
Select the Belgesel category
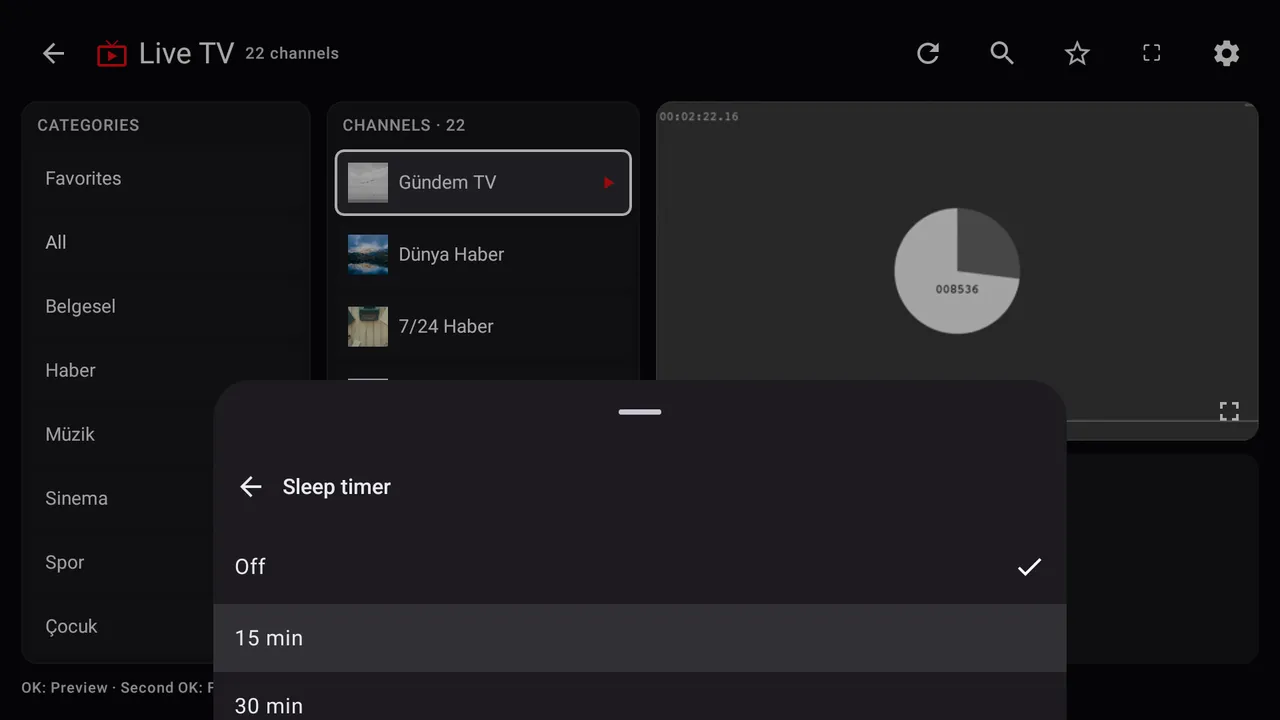click(166, 307)
